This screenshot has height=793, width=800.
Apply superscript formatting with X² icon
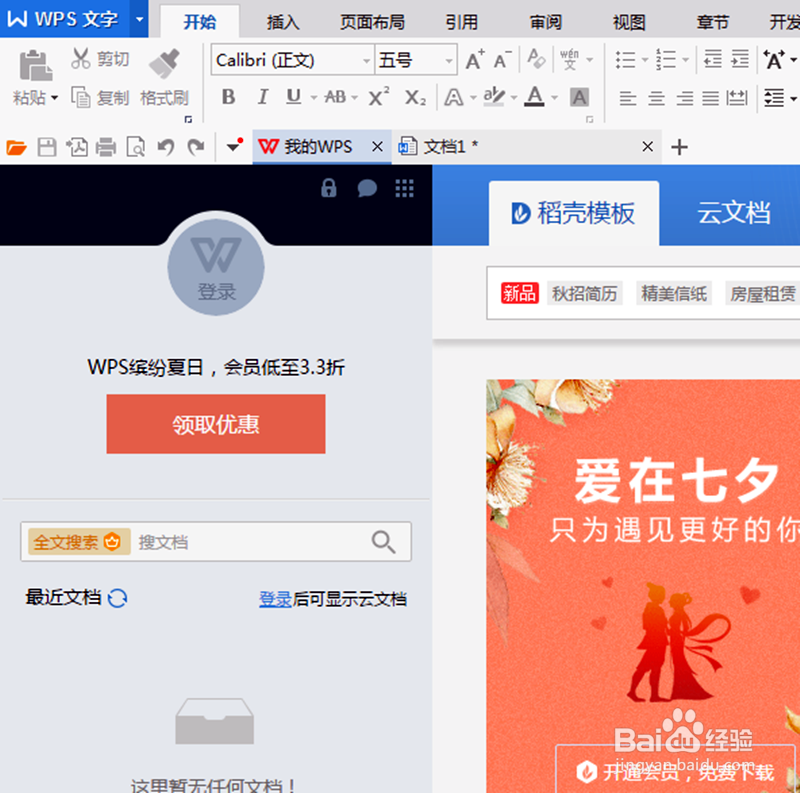click(x=378, y=97)
